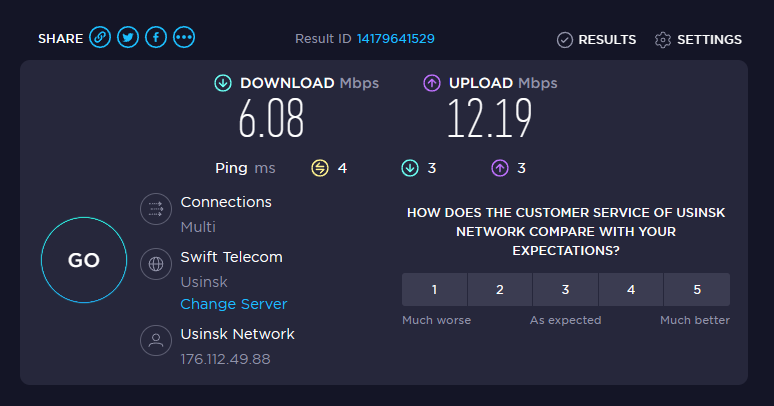Click the Usinsk Network user icon
This screenshot has width=774, height=406.
click(155, 340)
